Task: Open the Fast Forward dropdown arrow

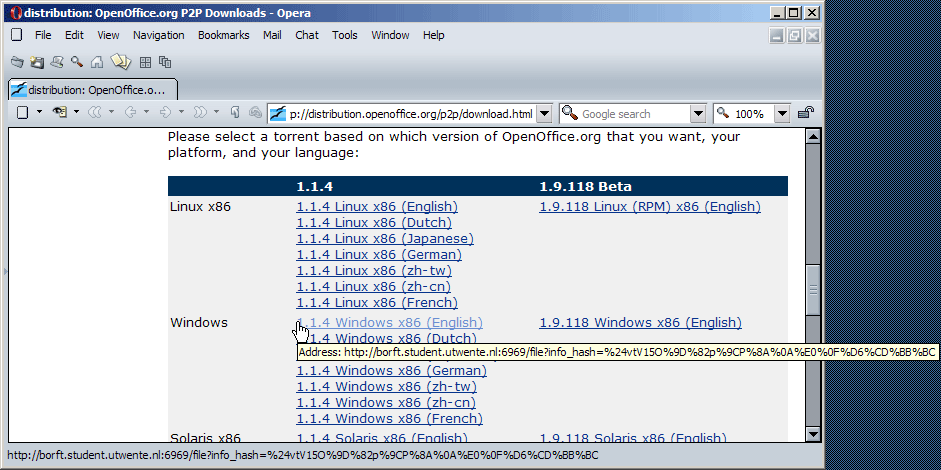Action: (217, 112)
